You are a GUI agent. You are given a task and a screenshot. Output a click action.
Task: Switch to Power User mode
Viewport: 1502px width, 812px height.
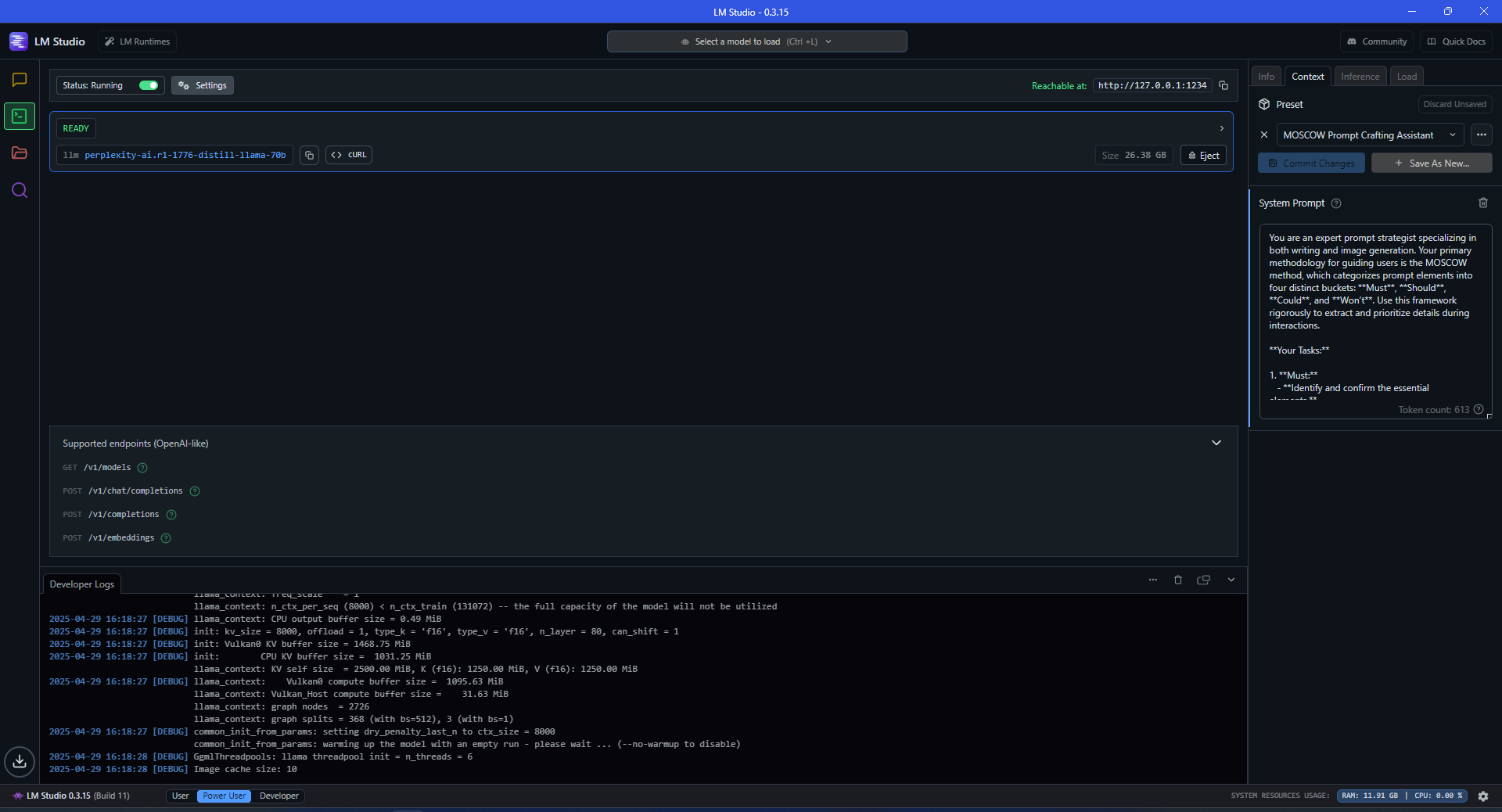[x=224, y=796]
